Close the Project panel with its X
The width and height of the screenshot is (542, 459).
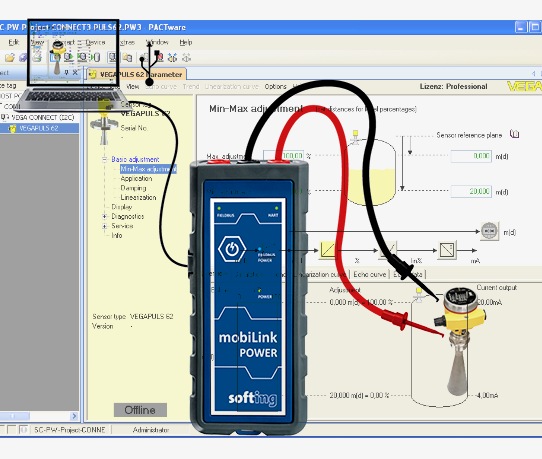coord(75,73)
